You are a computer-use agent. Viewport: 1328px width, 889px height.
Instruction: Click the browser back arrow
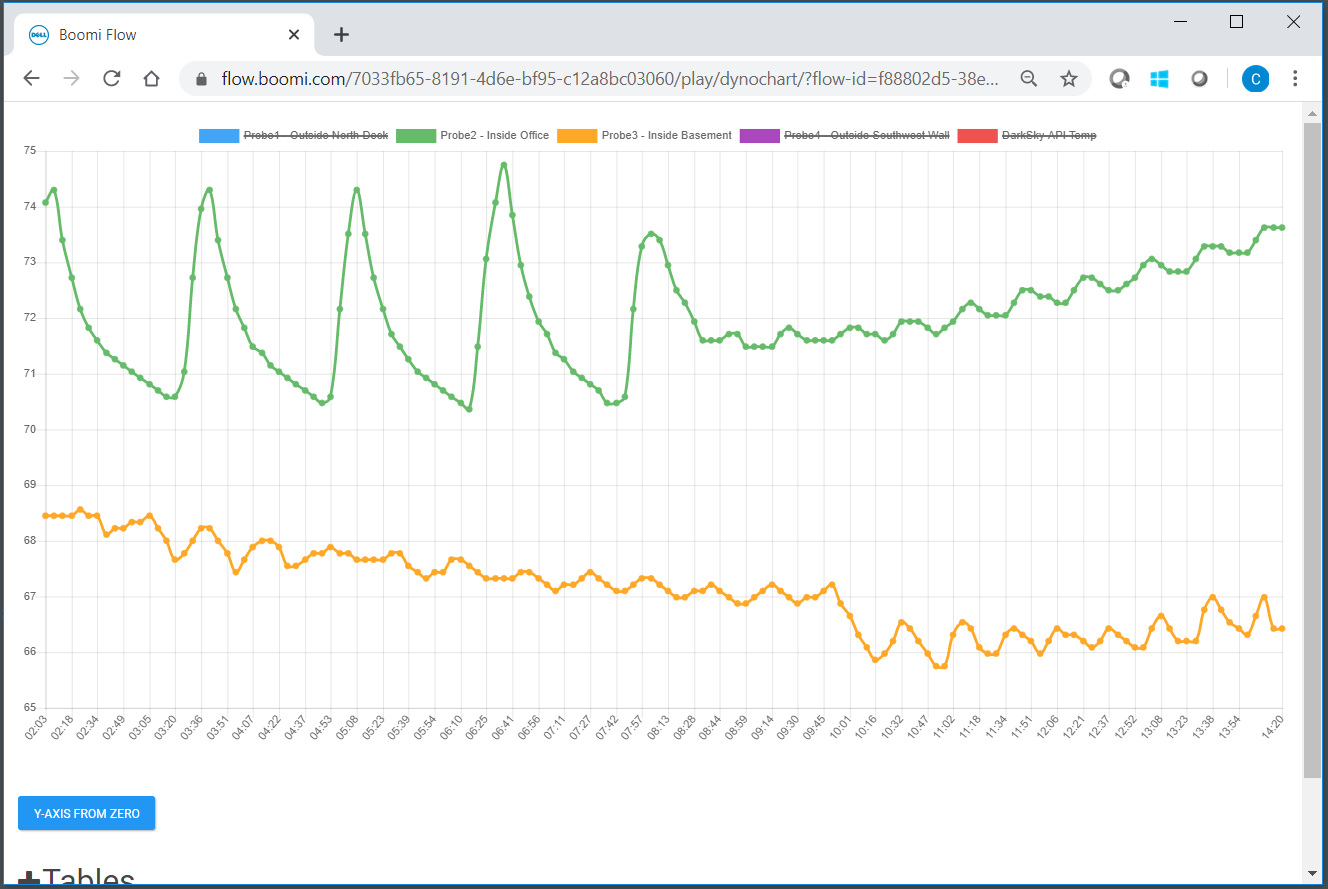[32, 79]
